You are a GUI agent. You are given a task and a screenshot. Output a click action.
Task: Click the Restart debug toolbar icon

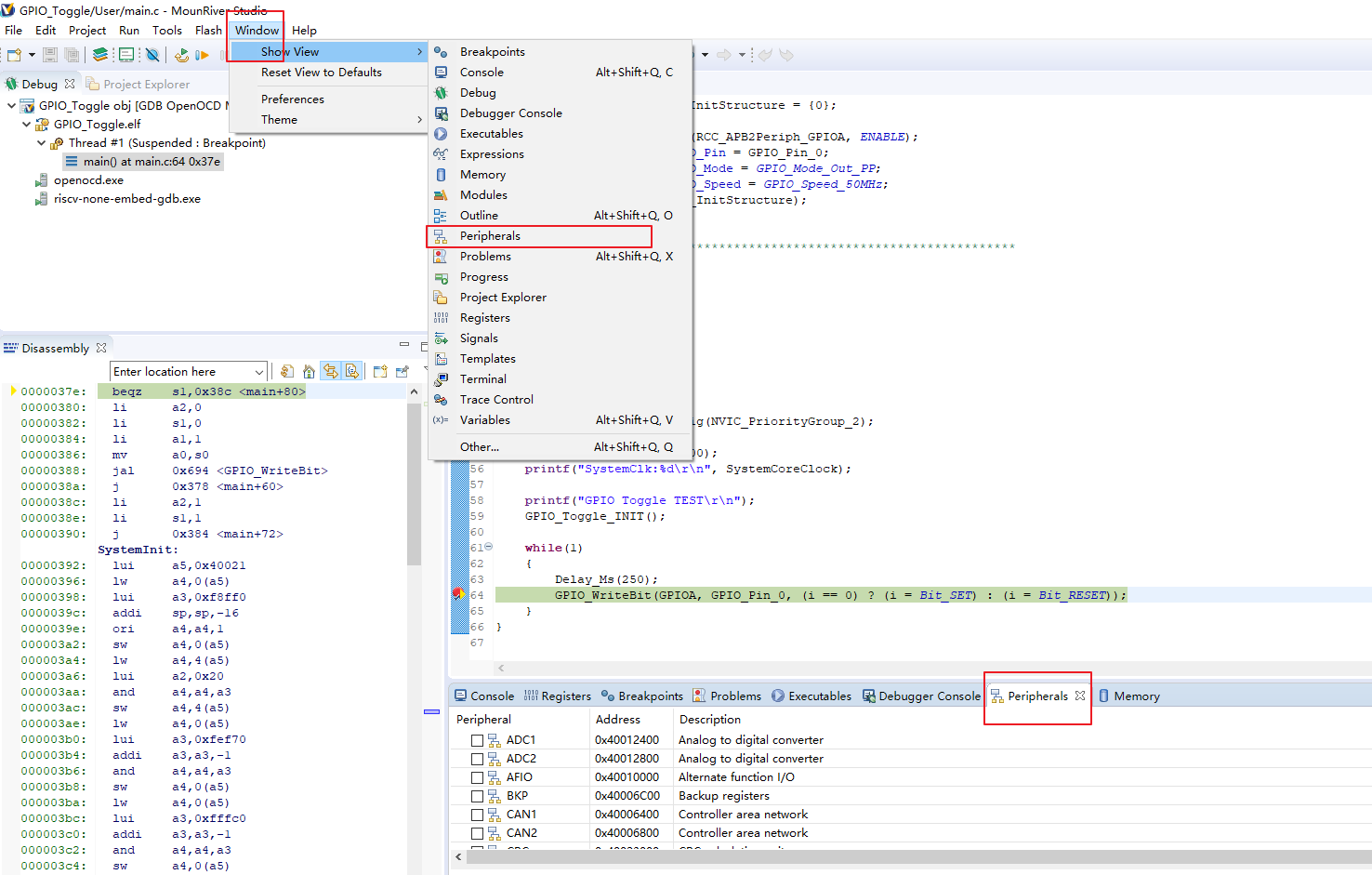point(181,55)
